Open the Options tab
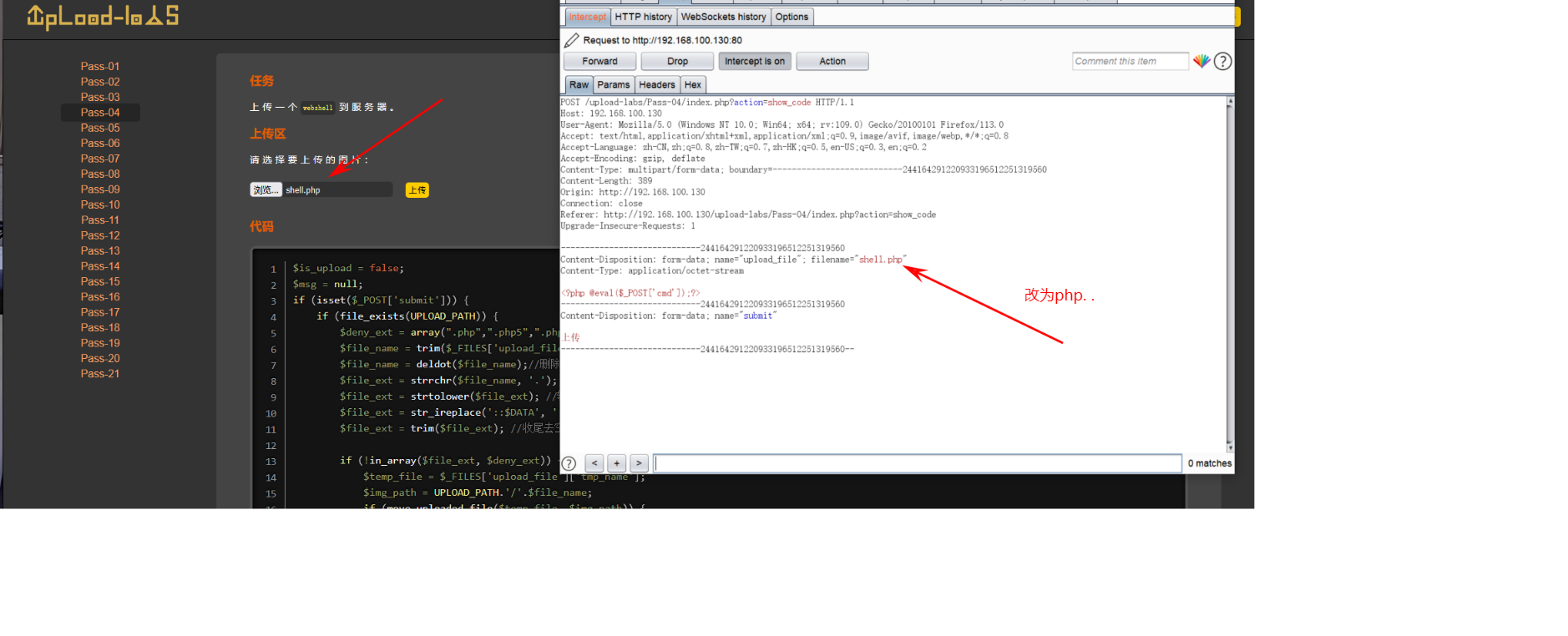Screen dimensions: 1568x636 [x=792, y=17]
